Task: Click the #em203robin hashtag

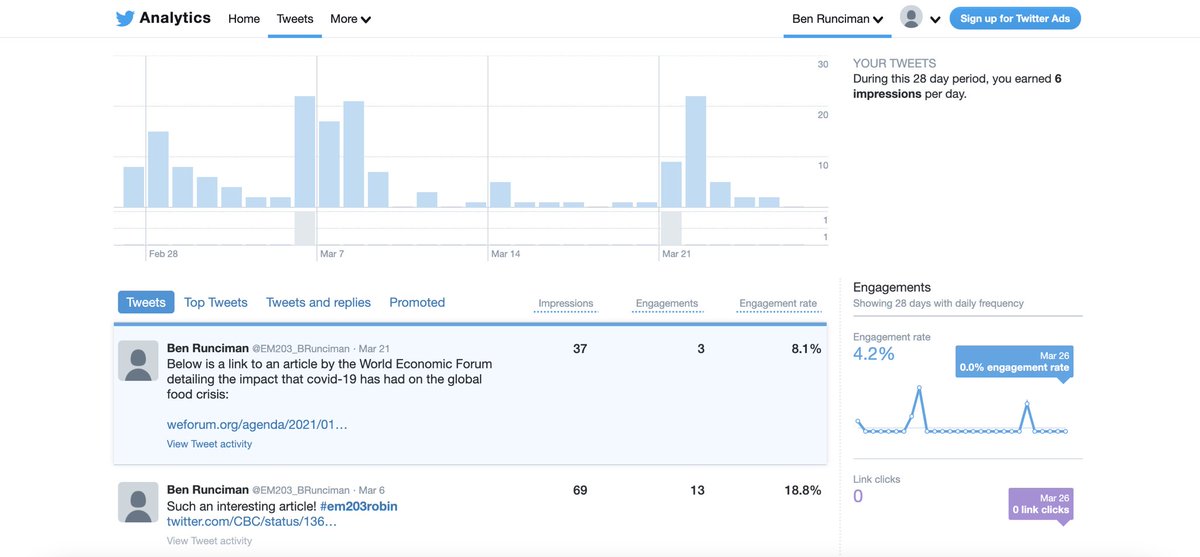Action: (x=359, y=506)
